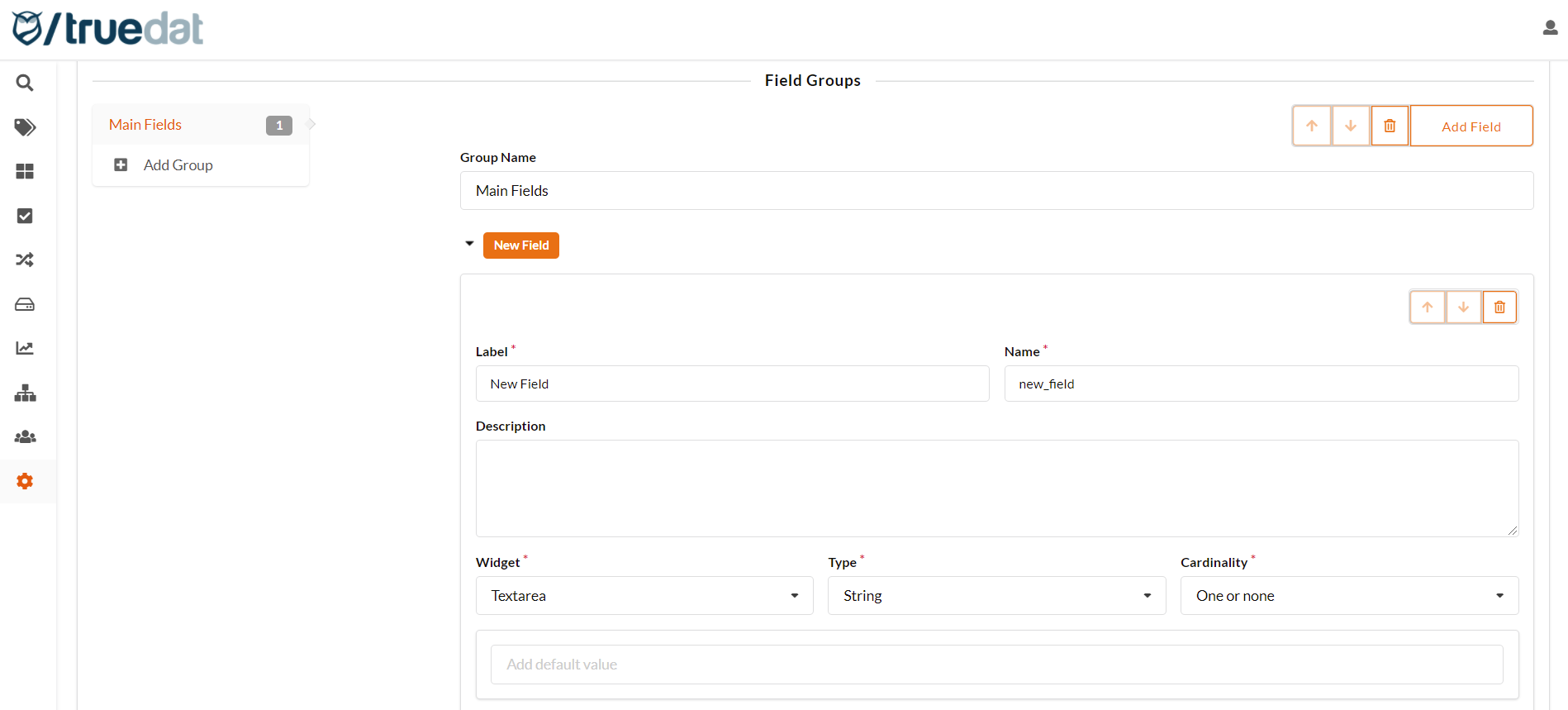Expand the Cardinality dropdown
1568x710 pixels.
(x=1349, y=596)
